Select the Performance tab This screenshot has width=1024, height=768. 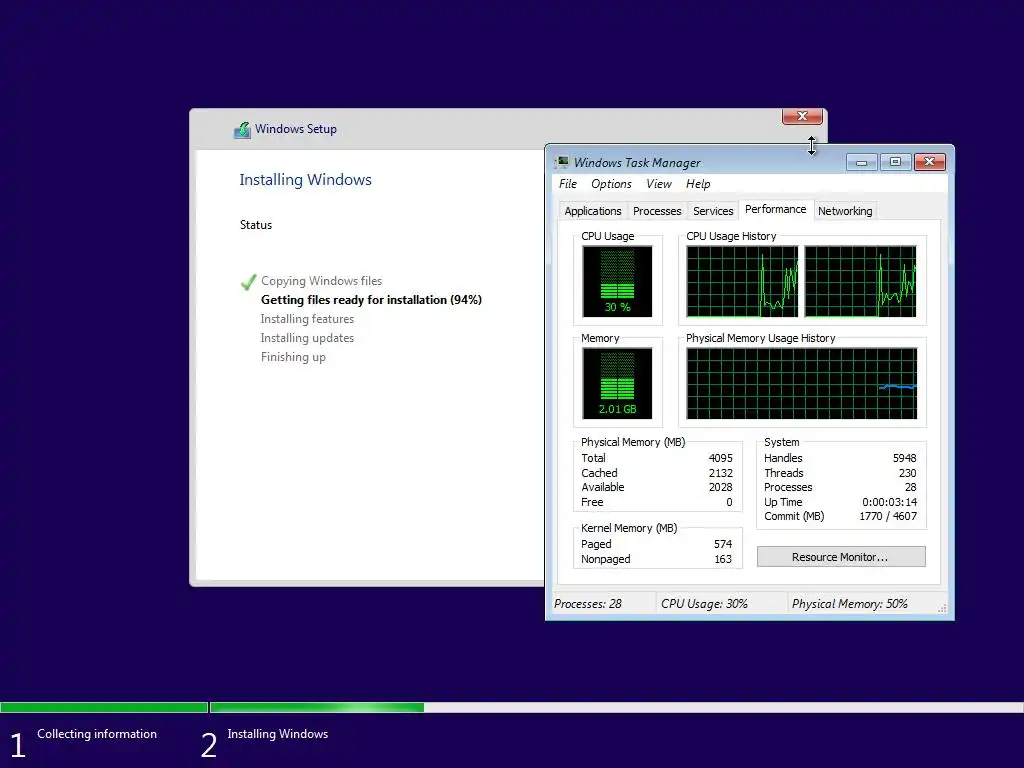[776, 209]
